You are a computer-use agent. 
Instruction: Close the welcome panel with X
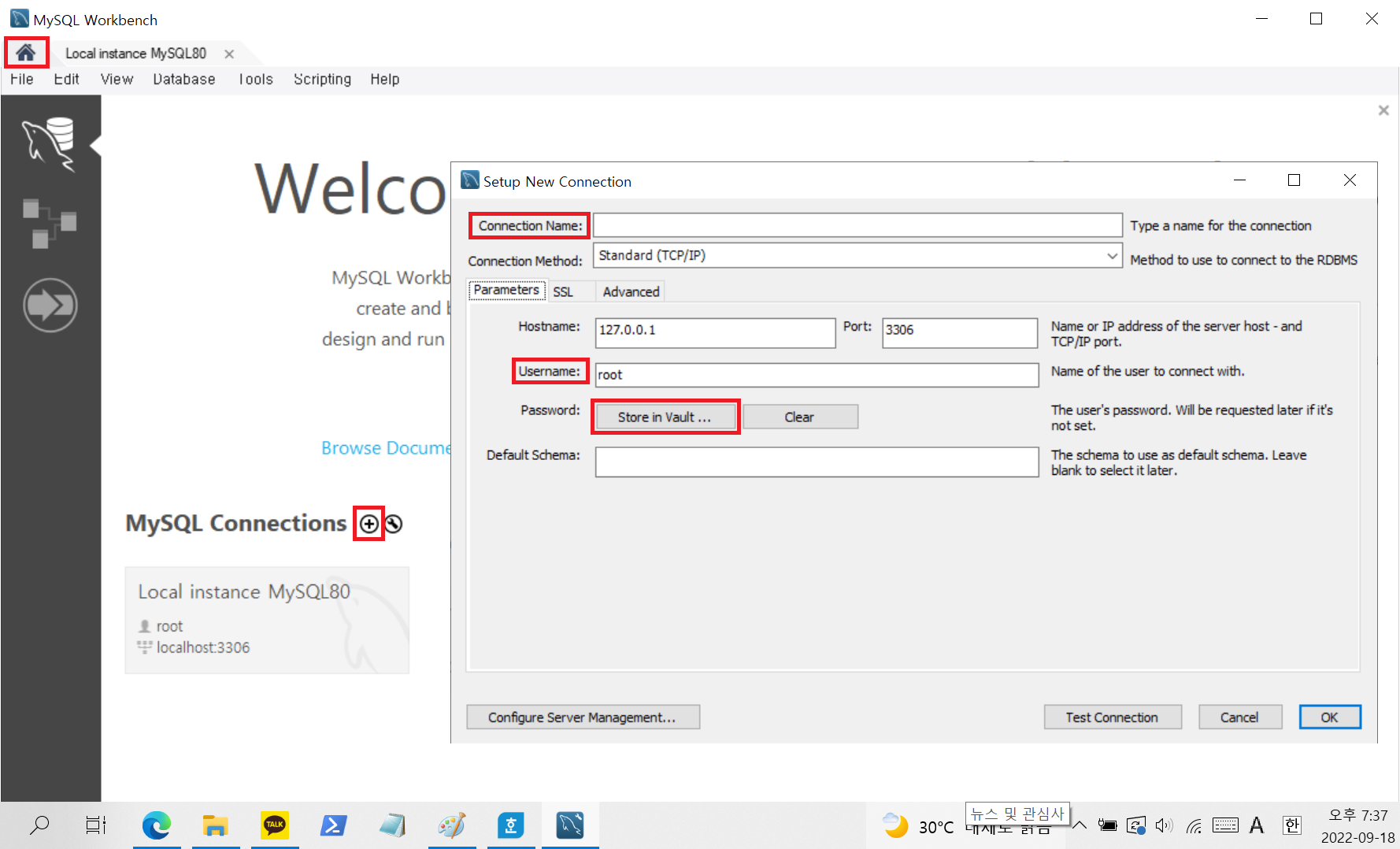[x=1383, y=110]
